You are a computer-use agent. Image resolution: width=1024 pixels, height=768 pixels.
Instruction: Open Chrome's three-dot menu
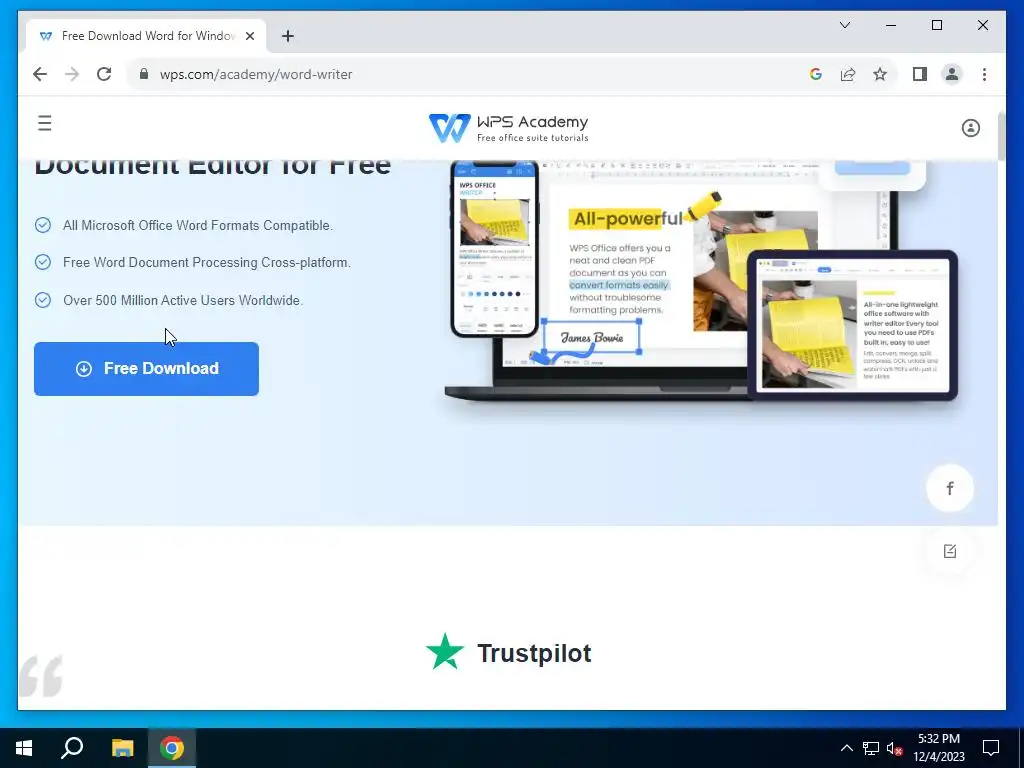click(x=984, y=74)
